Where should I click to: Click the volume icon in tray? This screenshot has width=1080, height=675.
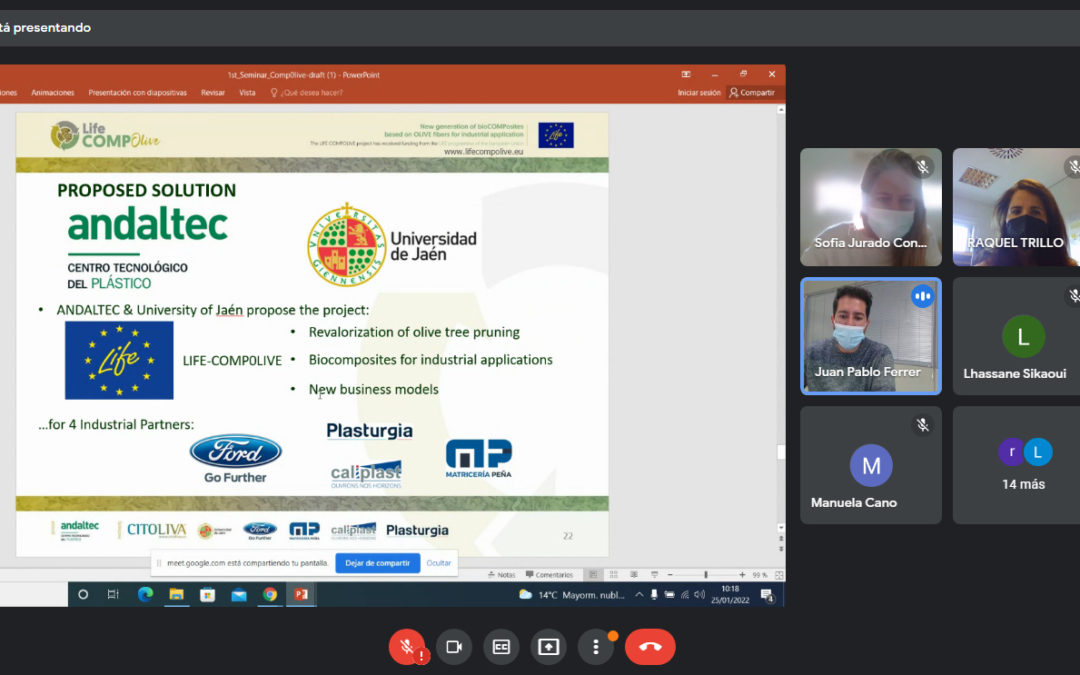coord(700,594)
